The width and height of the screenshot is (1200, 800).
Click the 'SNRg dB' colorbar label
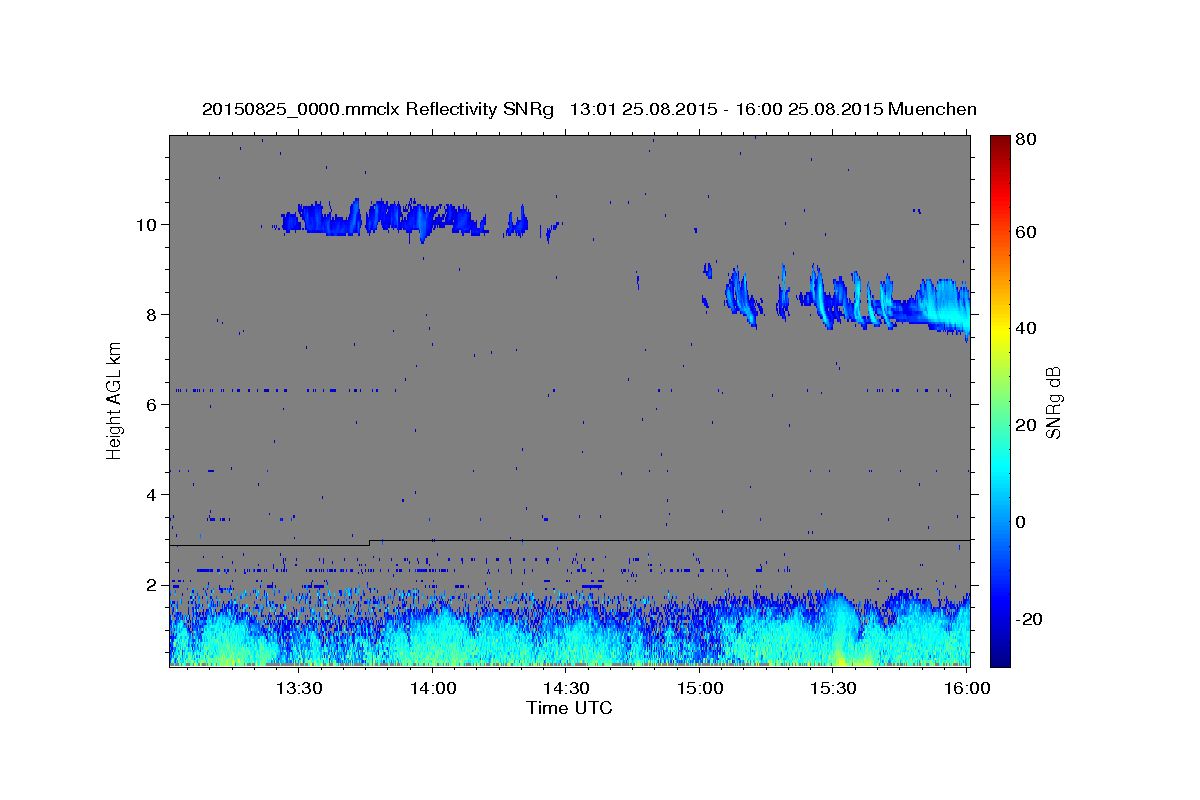pos(1053,402)
